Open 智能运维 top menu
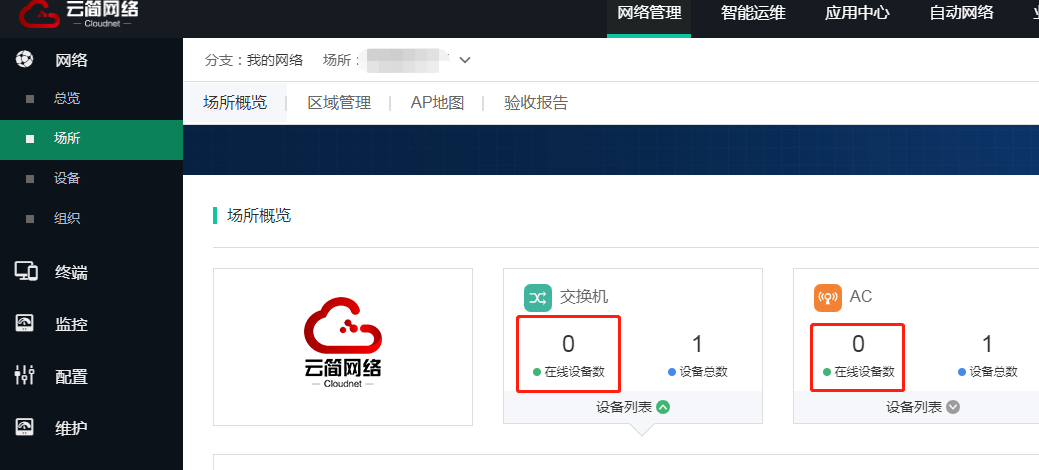 tap(753, 13)
